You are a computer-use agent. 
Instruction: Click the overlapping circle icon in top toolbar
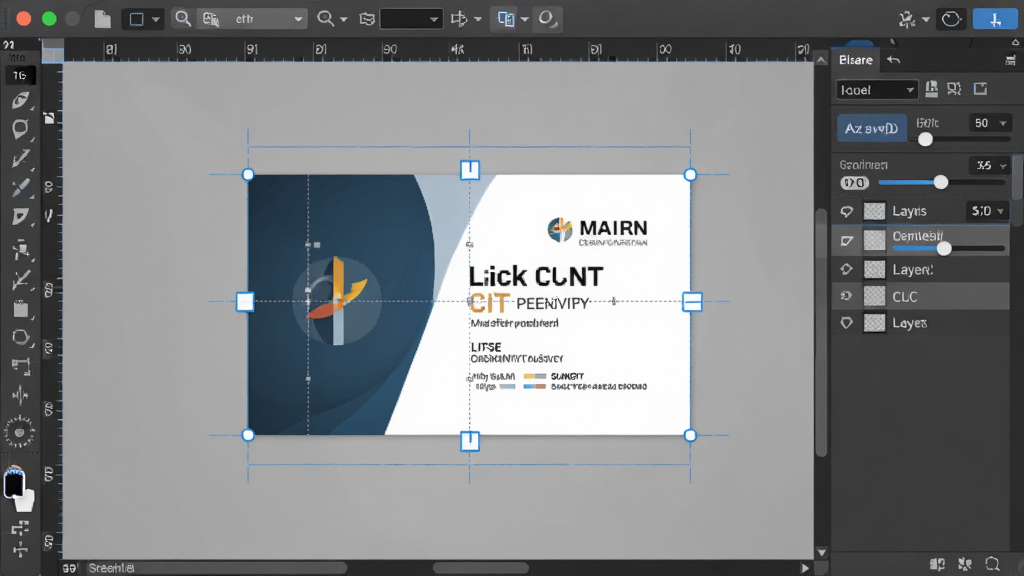coord(547,19)
